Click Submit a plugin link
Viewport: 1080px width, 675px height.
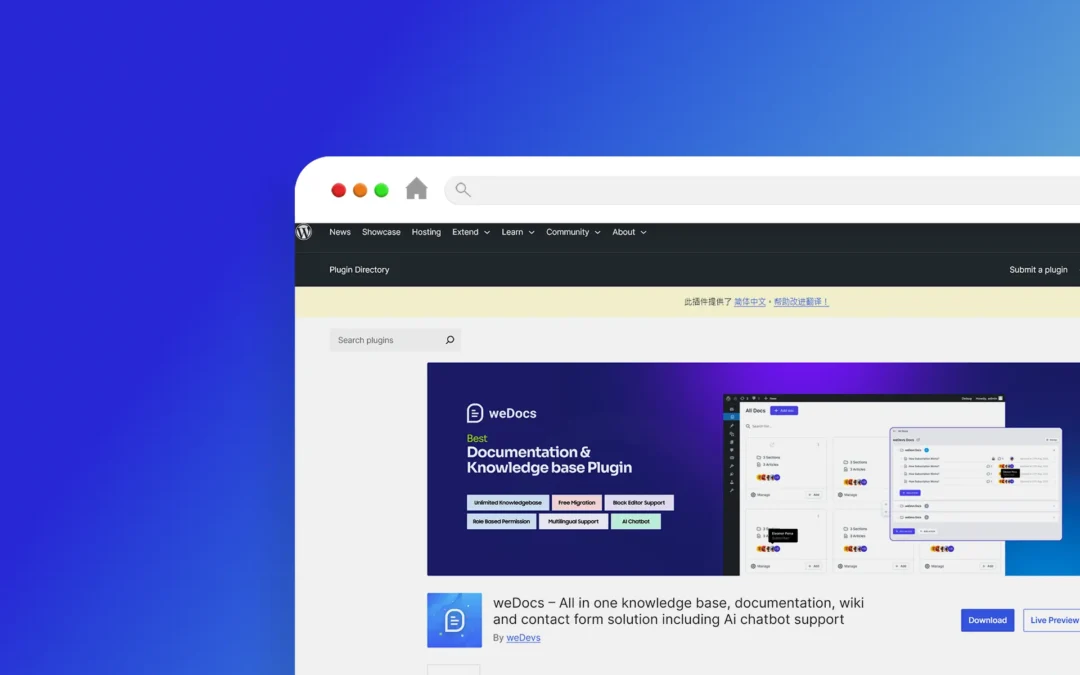[x=1038, y=270]
